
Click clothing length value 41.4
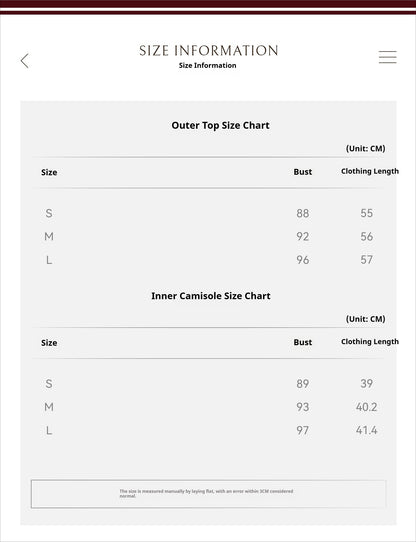tap(367, 430)
